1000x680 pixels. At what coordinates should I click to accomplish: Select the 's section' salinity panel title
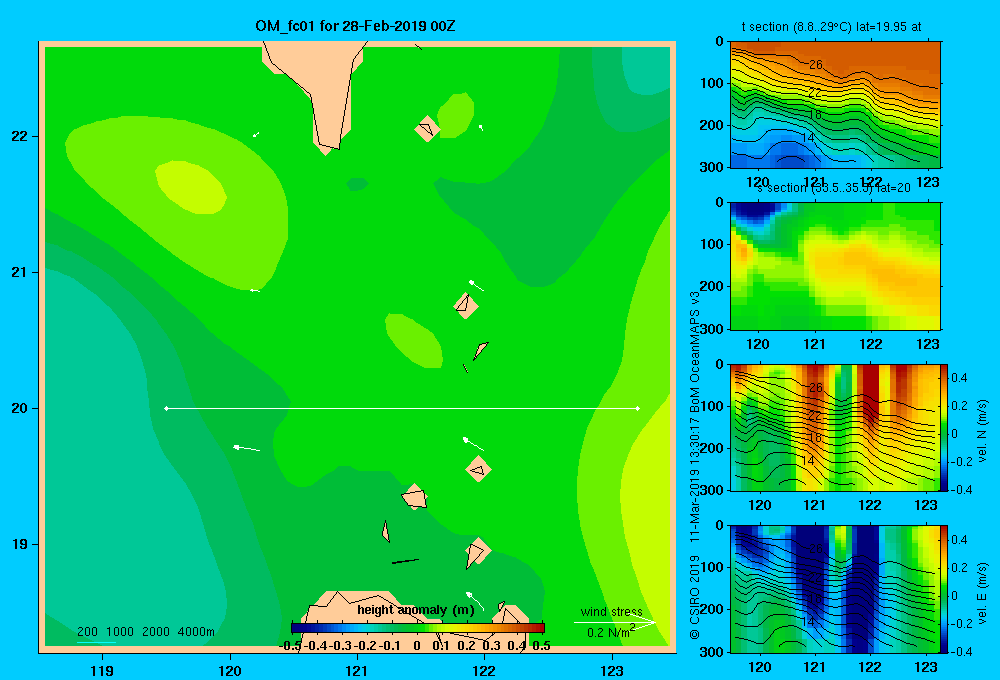point(834,188)
